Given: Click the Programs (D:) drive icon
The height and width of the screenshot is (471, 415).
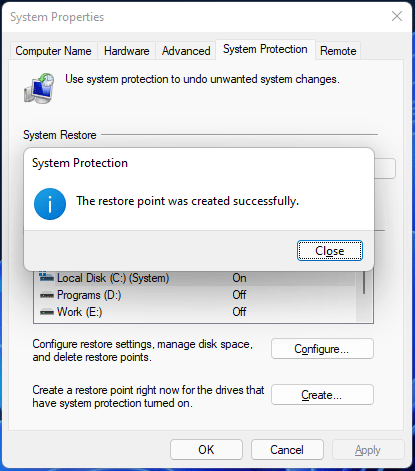Looking at the screenshot, I should pos(47,295).
